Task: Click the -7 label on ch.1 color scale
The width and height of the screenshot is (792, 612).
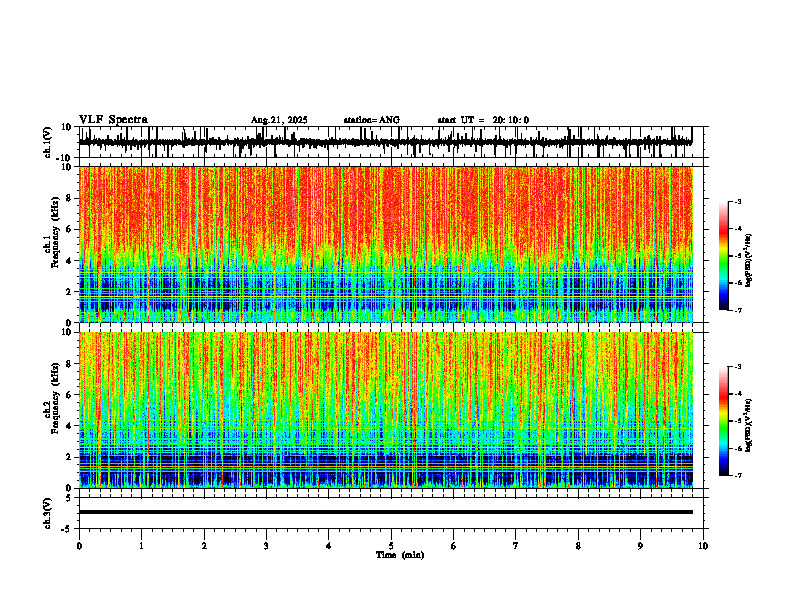Action: (x=738, y=310)
